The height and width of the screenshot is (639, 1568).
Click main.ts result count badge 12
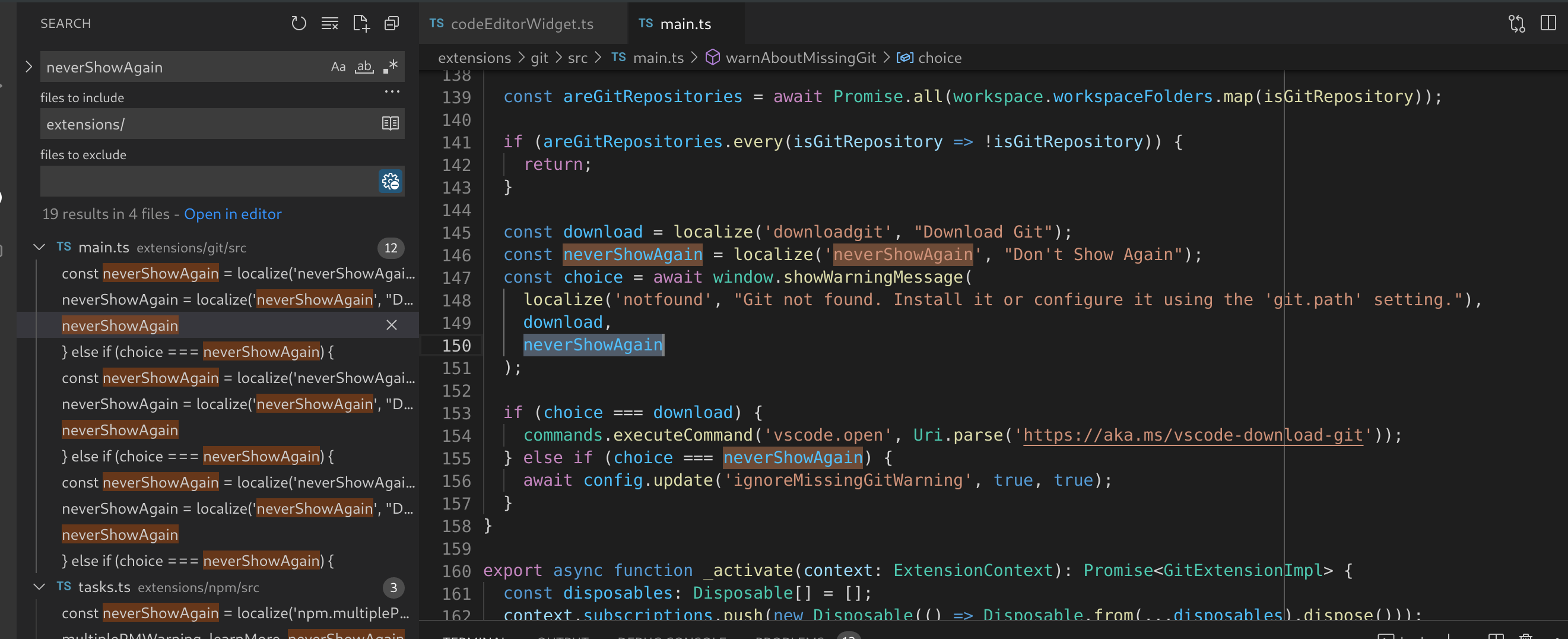pos(391,248)
